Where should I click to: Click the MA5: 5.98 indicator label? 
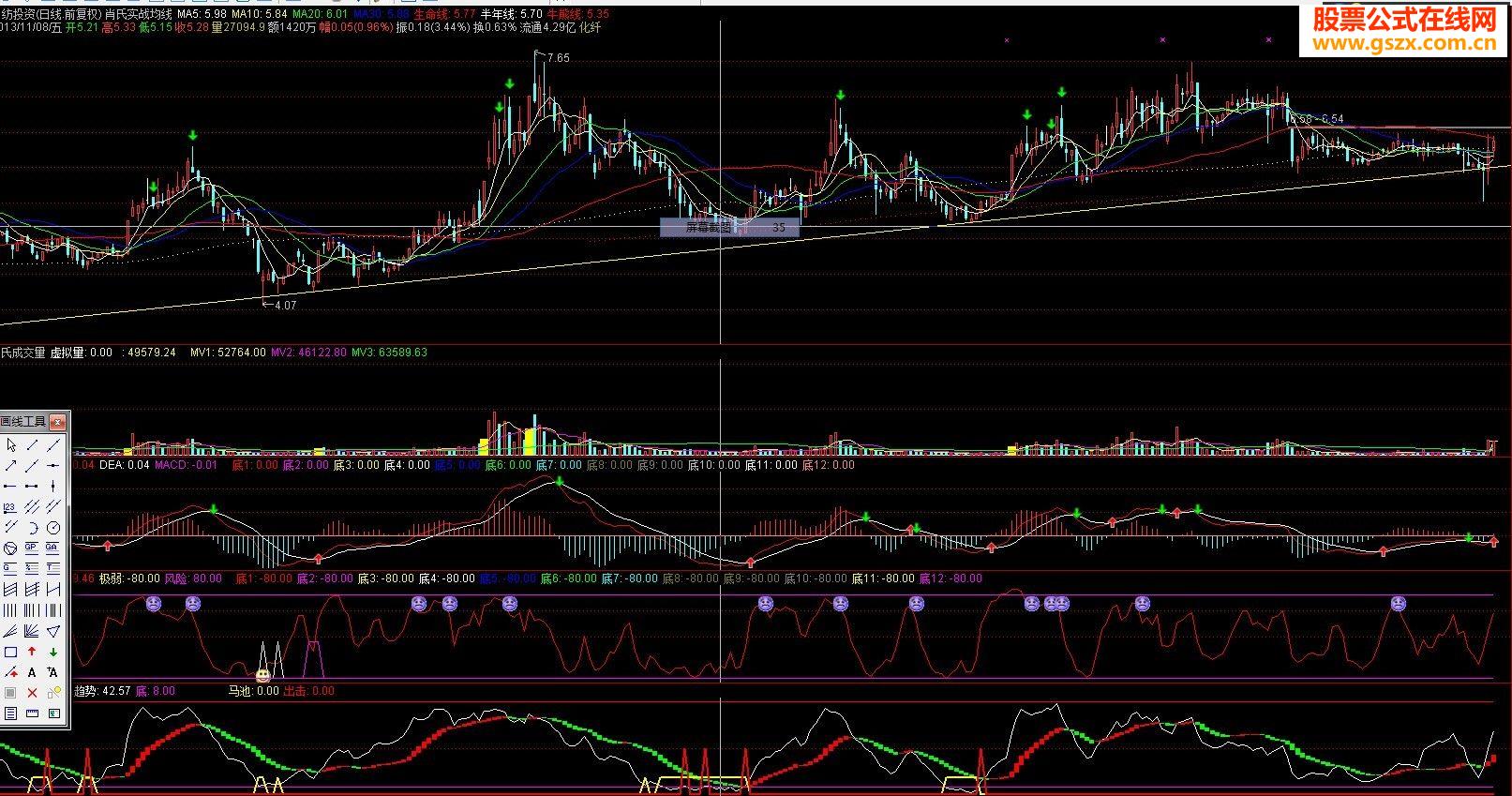[202, 15]
